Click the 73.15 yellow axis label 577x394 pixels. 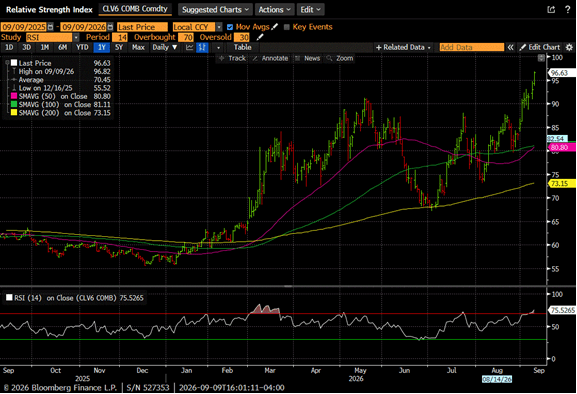coord(562,184)
